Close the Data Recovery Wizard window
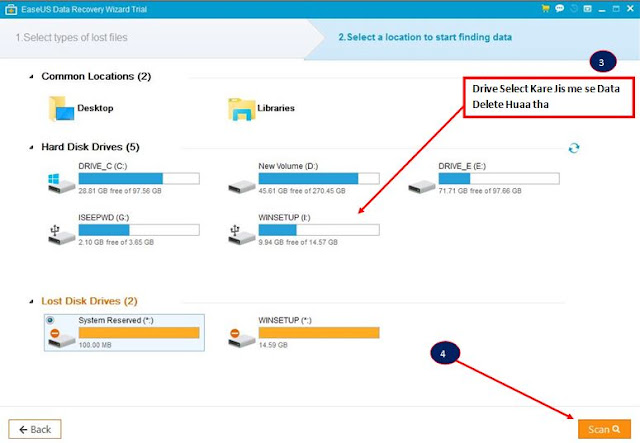The image size is (640, 443). coord(630,9)
